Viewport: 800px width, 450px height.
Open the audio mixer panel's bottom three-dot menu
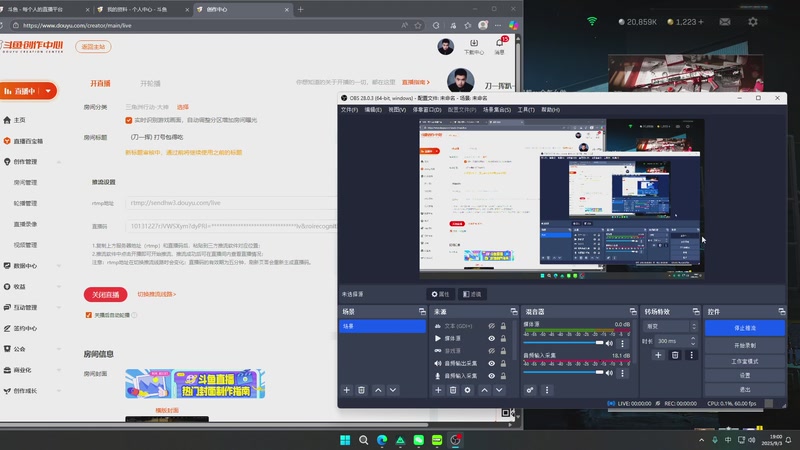pyautogui.click(x=547, y=390)
